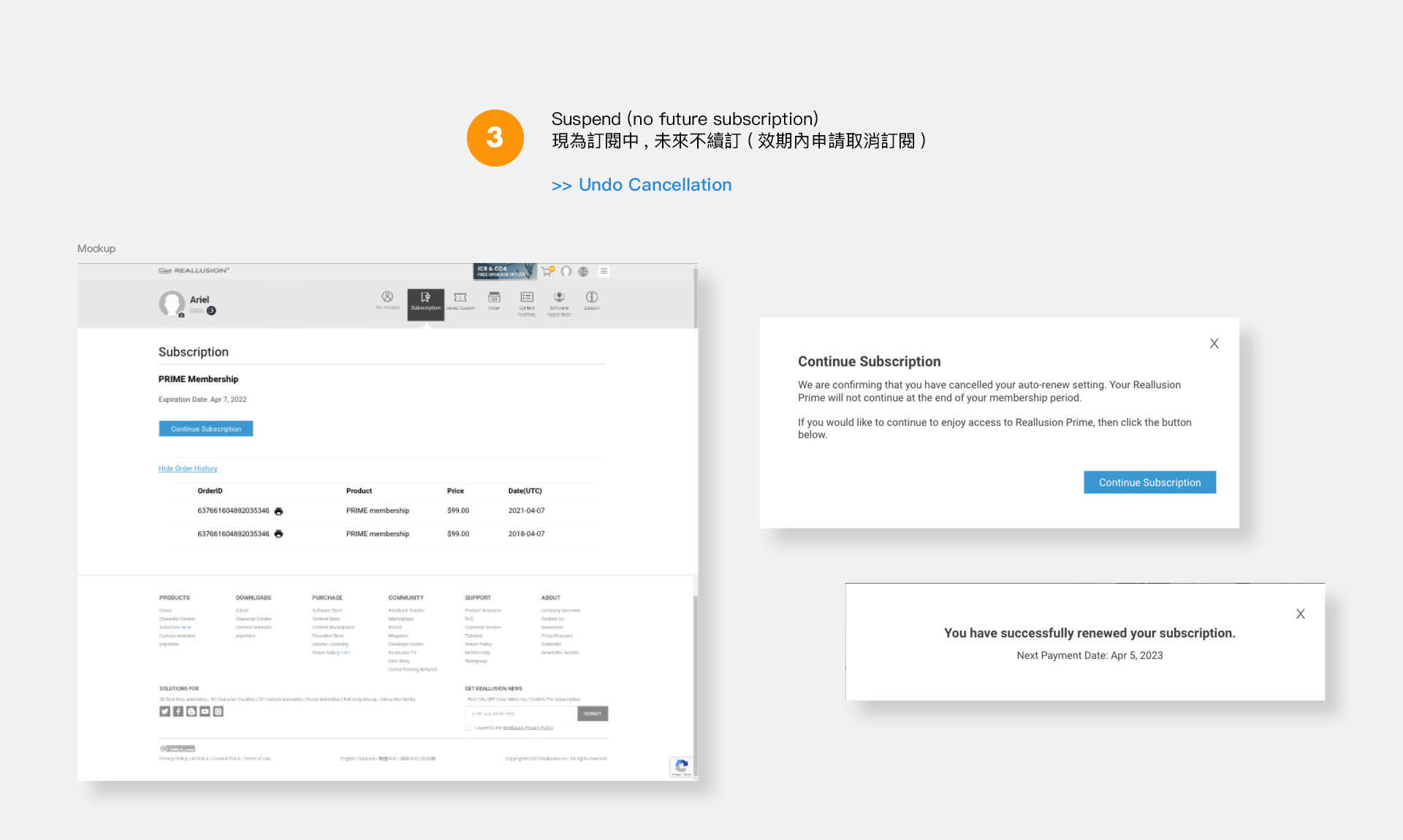Image resolution: width=1403 pixels, height=840 pixels.
Task: Click order ID in the 2018-04-07 row
Action: (x=233, y=534)
